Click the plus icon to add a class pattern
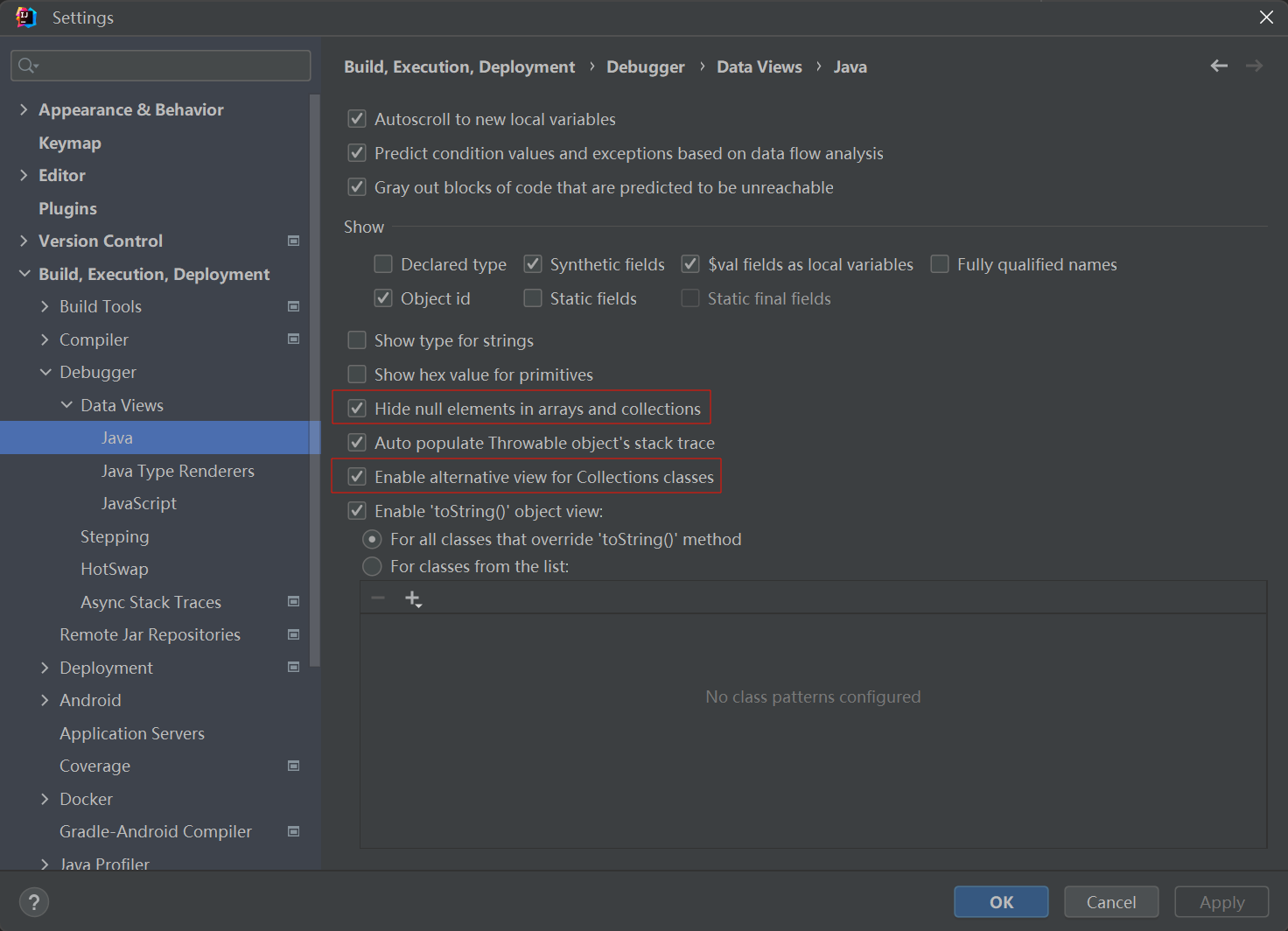The height and width of the screenshot is (931, 1288). point(413,598)
